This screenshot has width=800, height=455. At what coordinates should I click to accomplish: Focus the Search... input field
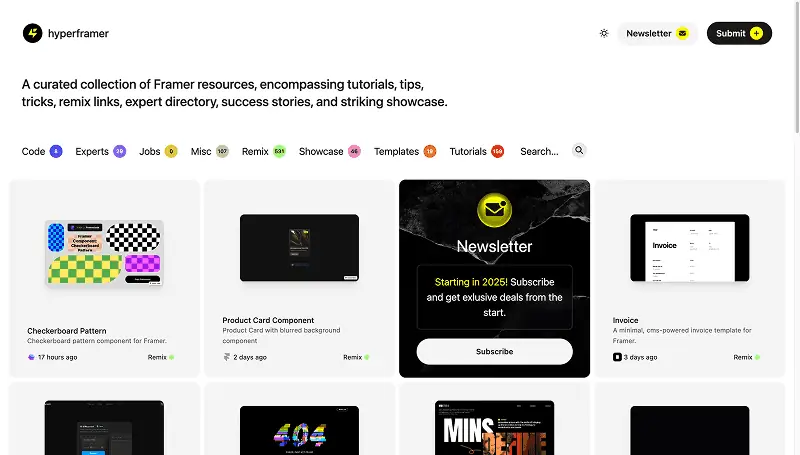coord(539,151)
